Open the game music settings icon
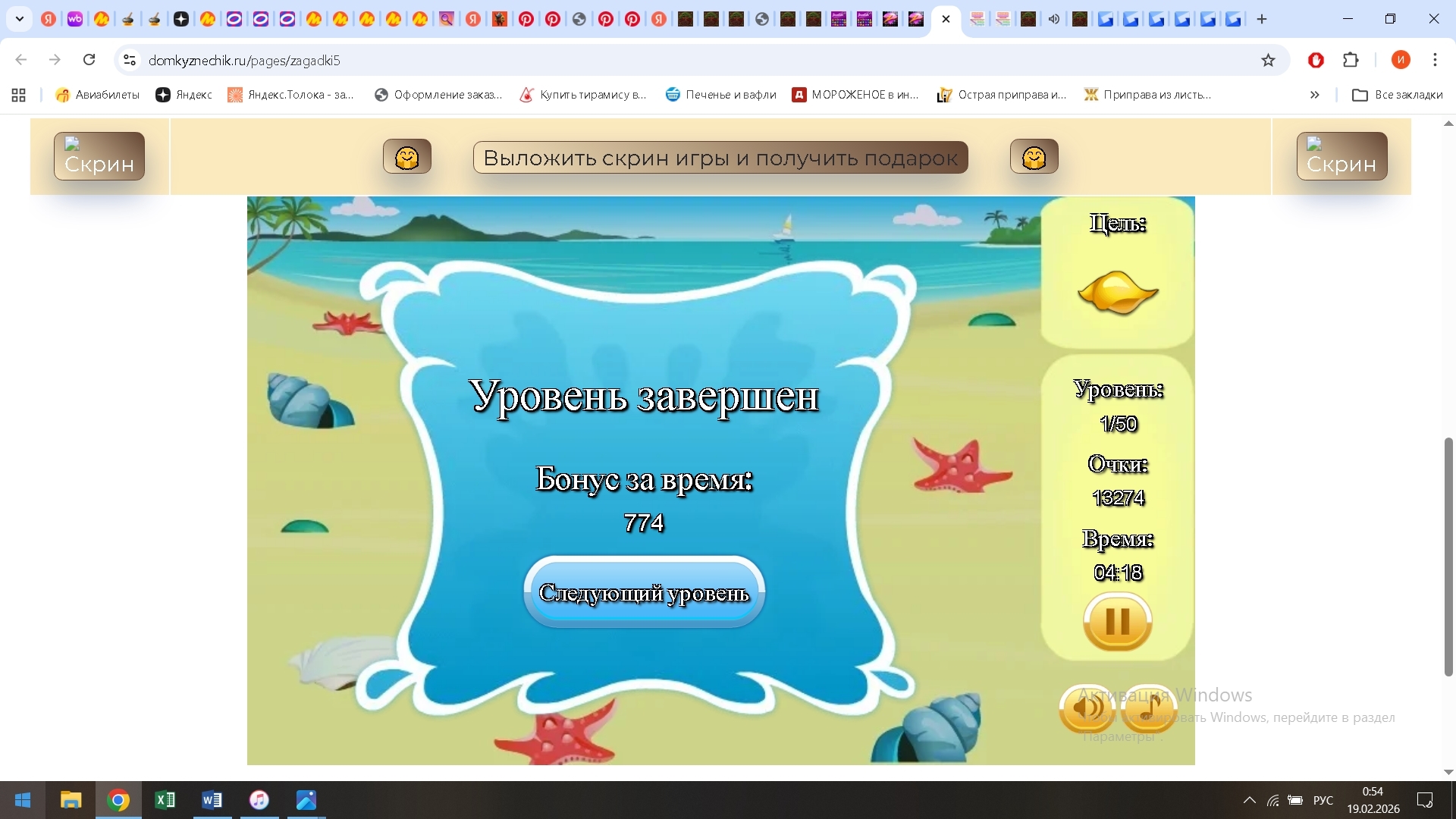 click(1148, 709)
